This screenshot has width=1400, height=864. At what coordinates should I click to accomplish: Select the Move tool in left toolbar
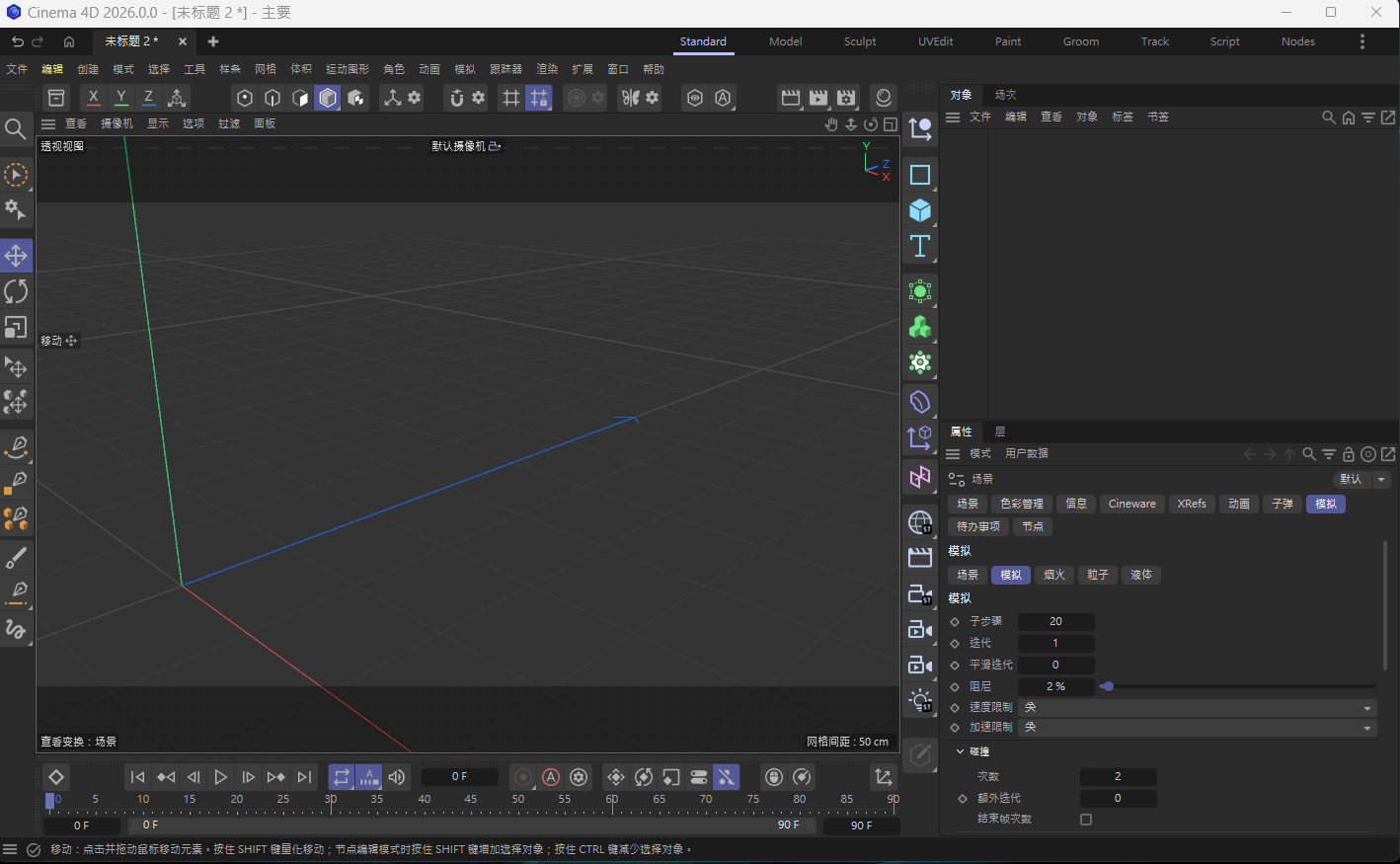tap(16, 256)
